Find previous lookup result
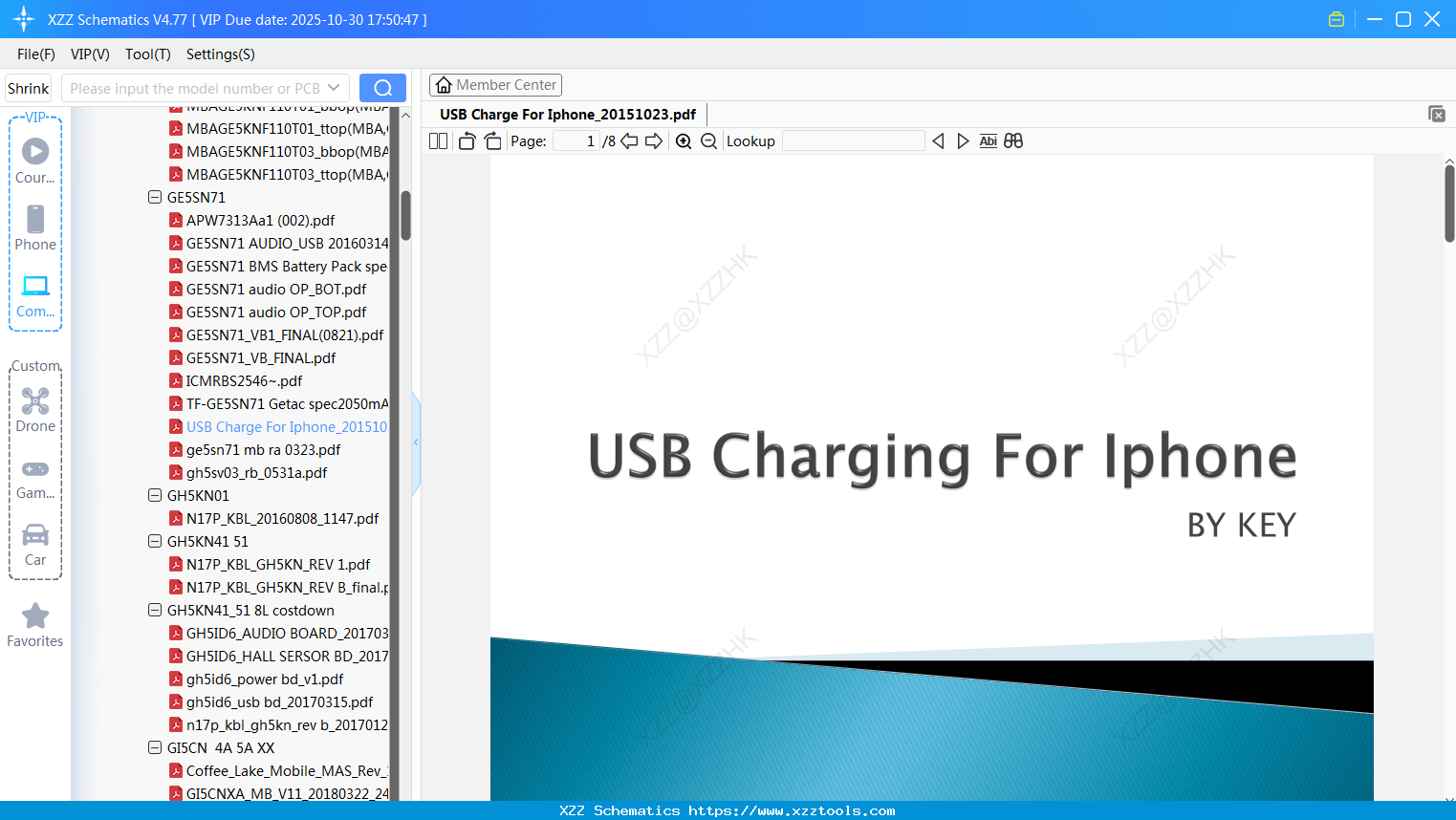 [x=938, y=140]
